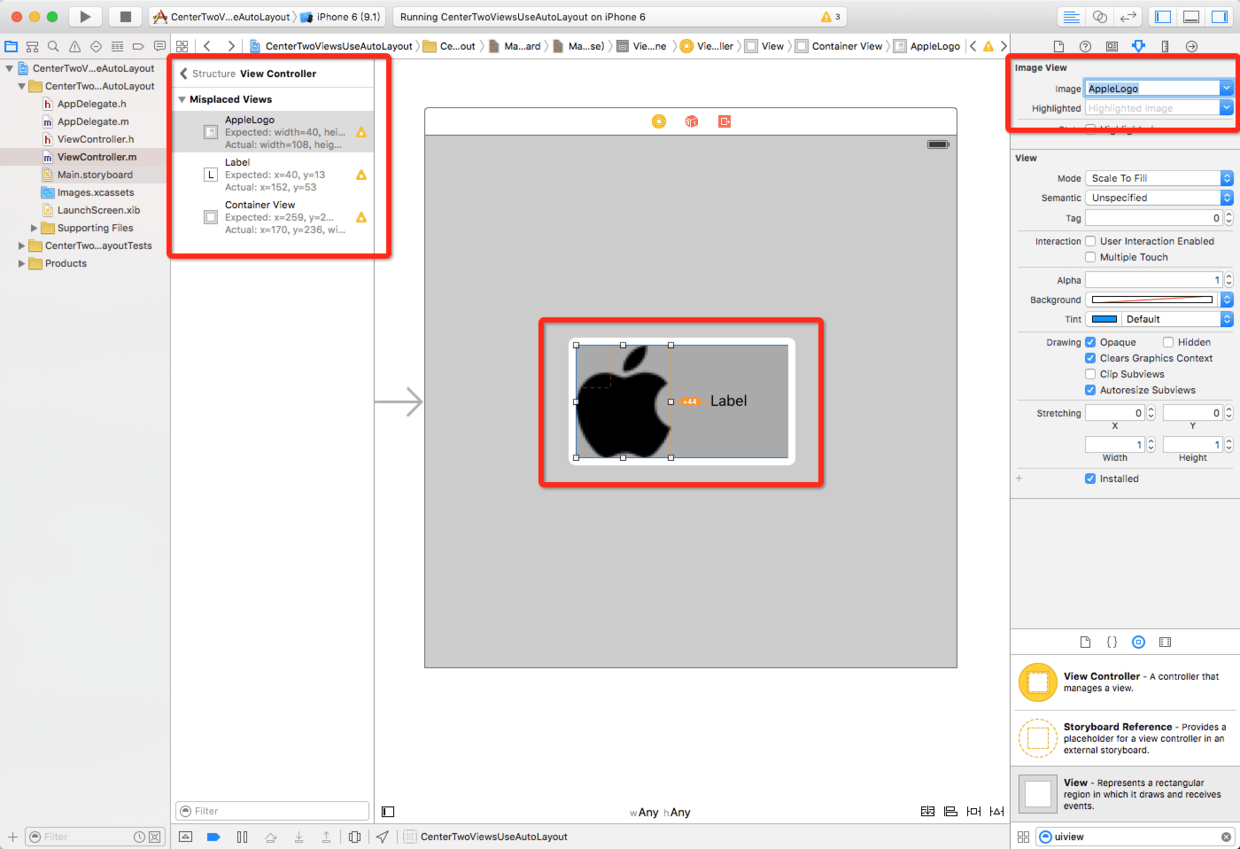Screen dimensions: 1240x849
Task: Show the File Template library
Action: point(1085,642)
